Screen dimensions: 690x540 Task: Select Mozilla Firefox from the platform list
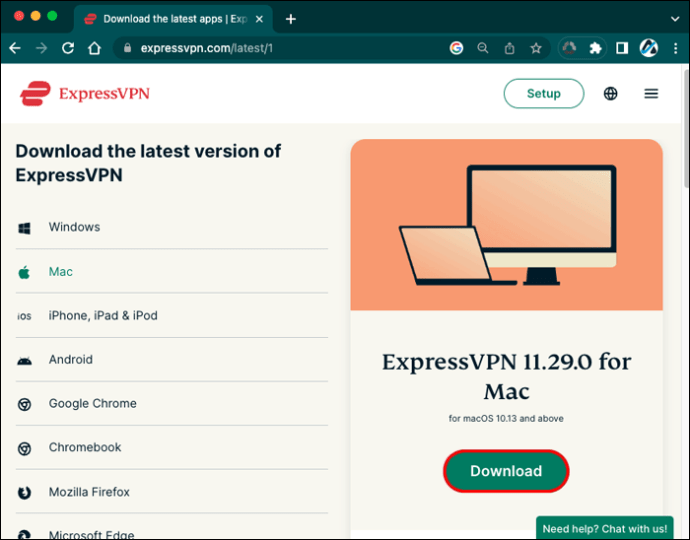pos(172,492)
